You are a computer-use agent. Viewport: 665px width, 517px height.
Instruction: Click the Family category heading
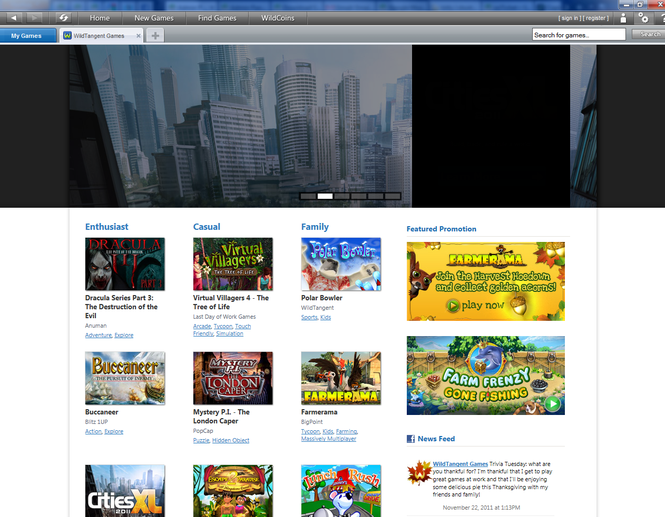tap(315, 227)
